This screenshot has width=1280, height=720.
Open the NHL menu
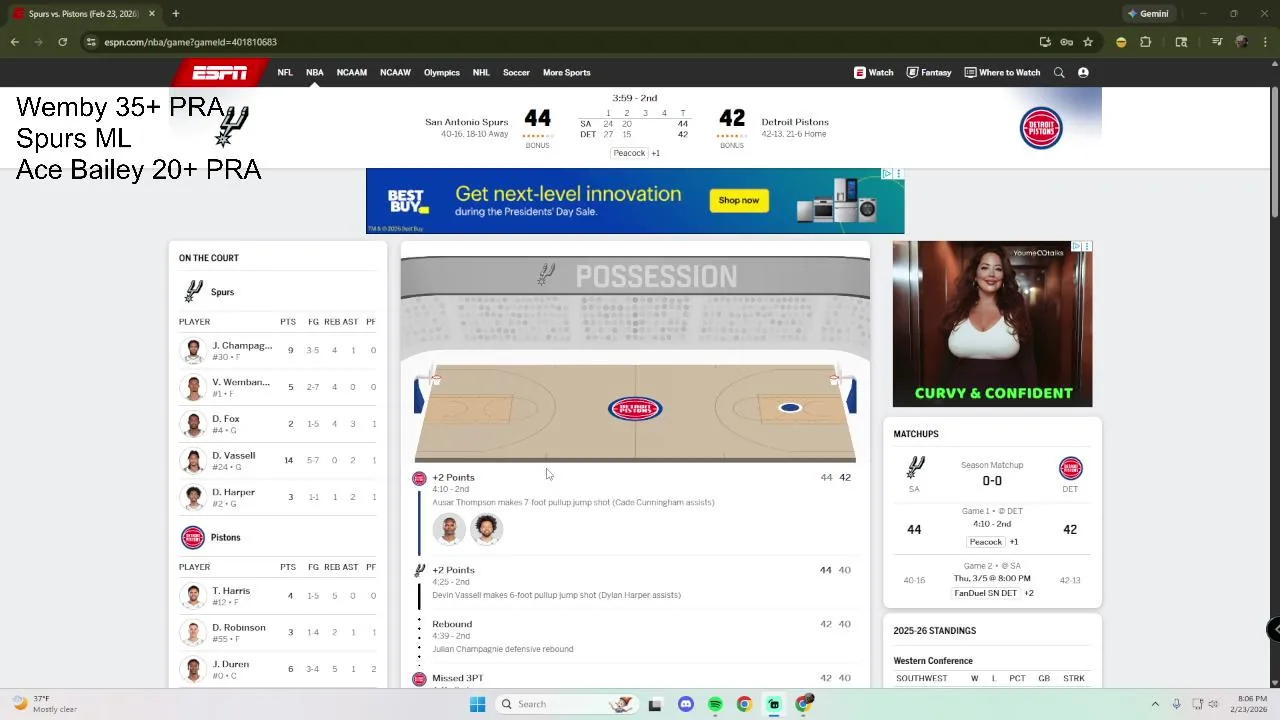pos(481,72)
